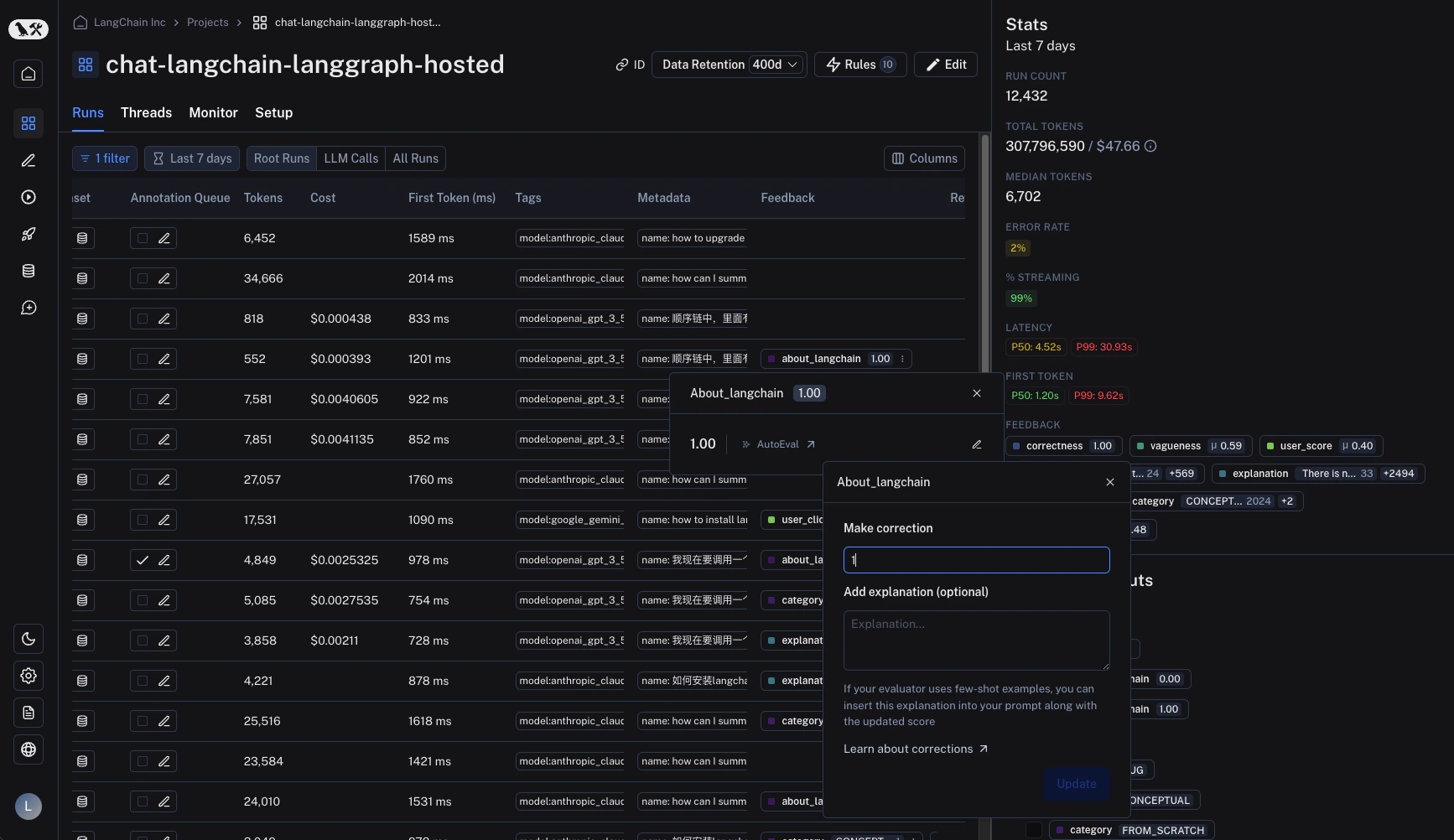Open the home icon in left sidebar
Screen dimensions: 1454x840
point(29,74)
